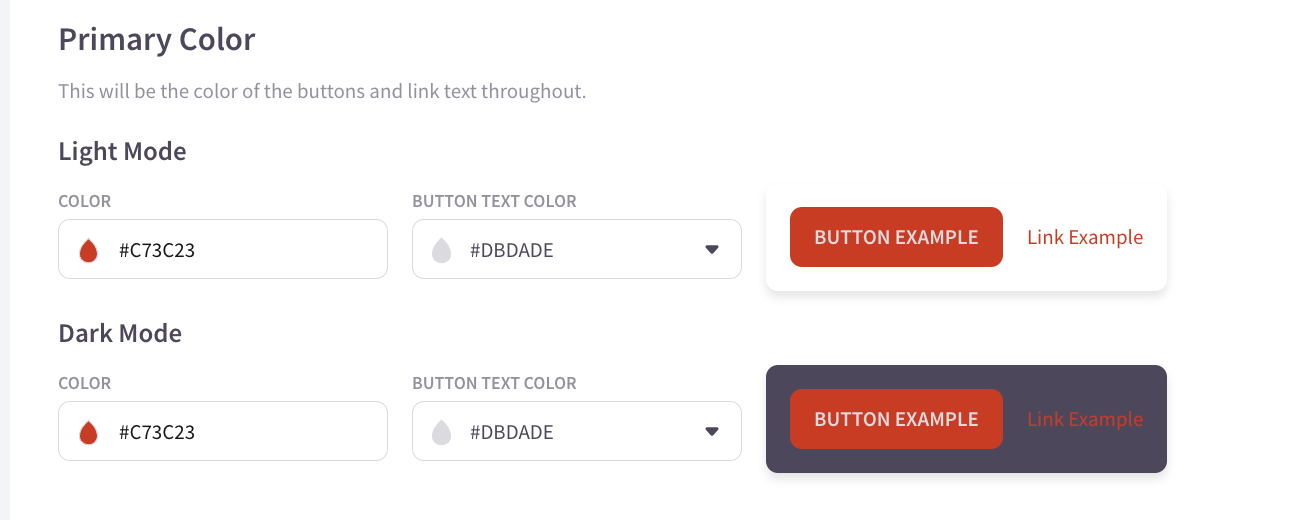Viewport: 1298px width, 520px height.
Task: Click the Light Mode #C73C23 color field
Action: coord(223,249)
